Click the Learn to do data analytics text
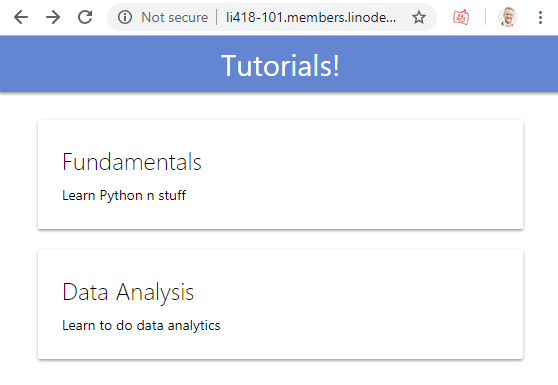Viewport: 558px width, 385px height. point(141,326)
